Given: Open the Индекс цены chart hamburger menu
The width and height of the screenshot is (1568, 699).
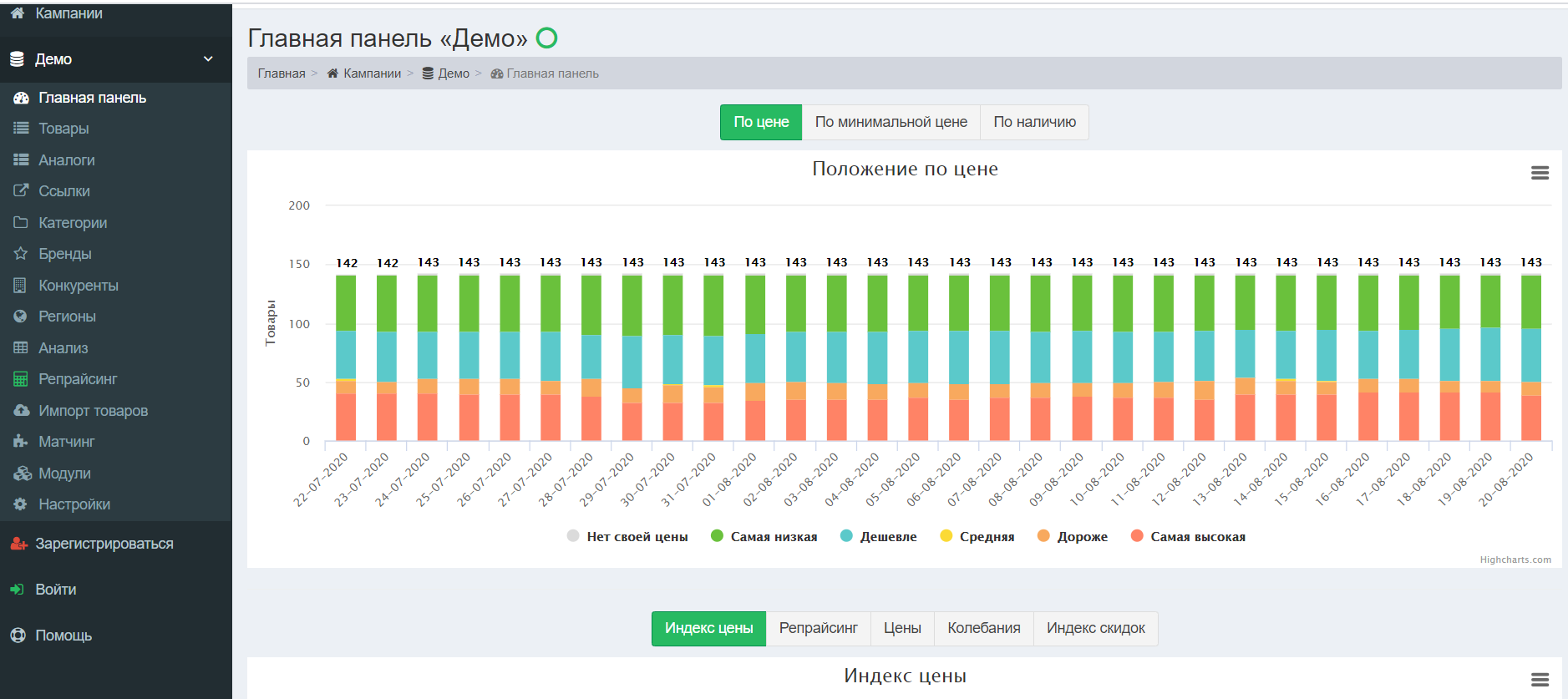Looking at the screenshot, I should (1540, 680).
